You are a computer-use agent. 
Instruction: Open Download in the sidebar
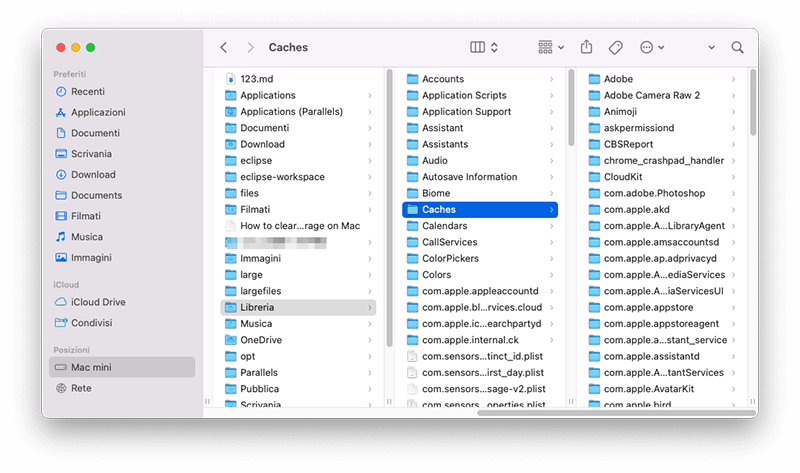click(x=122, y=175)
